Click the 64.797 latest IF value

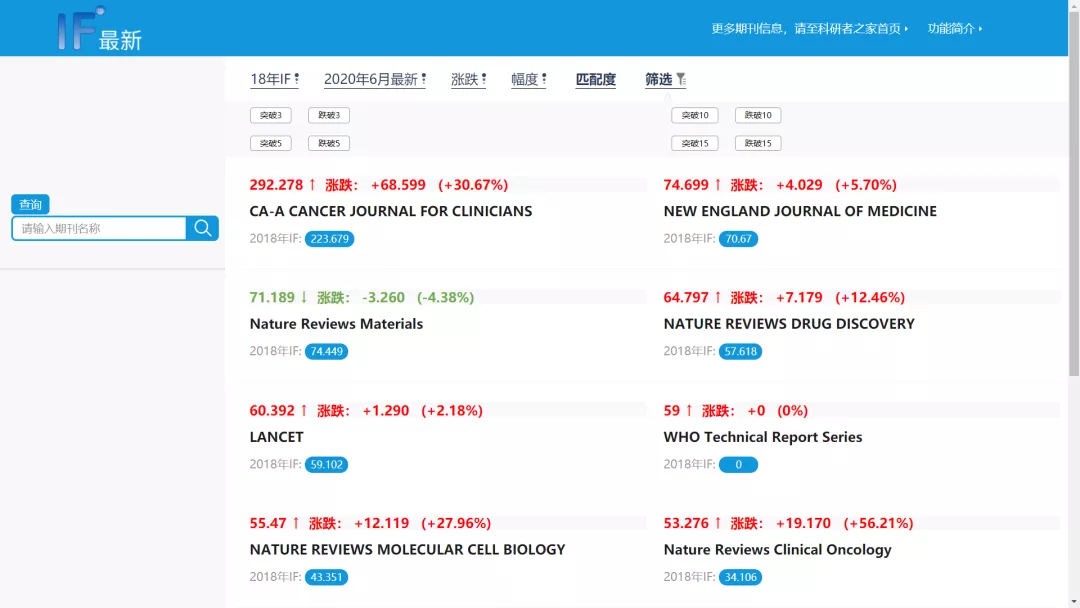click(686, 297)
